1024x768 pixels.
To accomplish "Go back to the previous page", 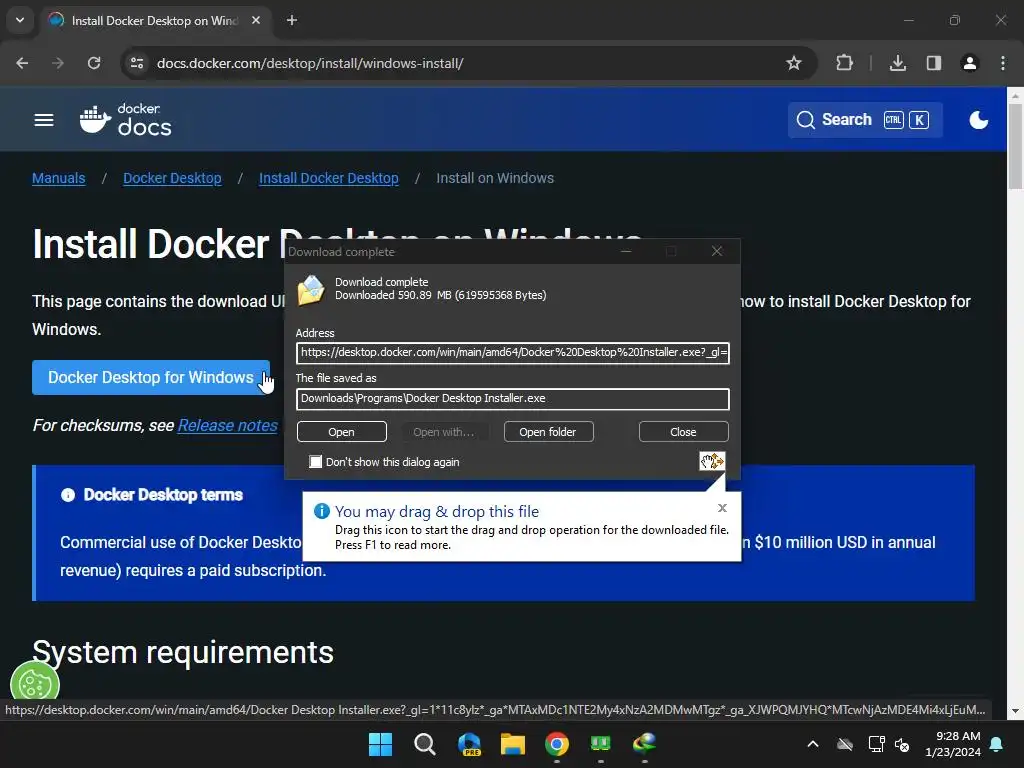I will (x=22, y=63).
